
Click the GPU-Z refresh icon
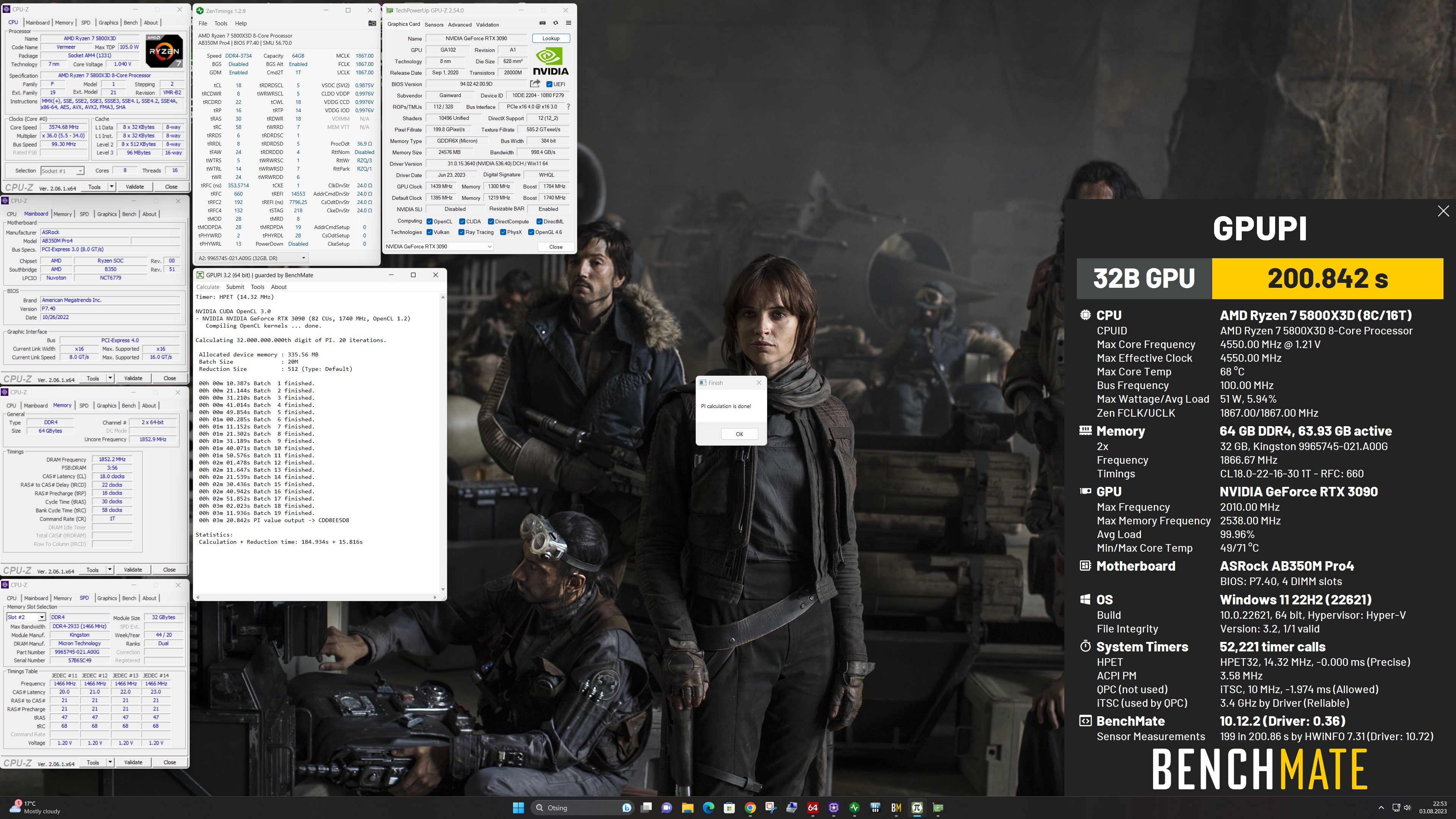point(555,23)
